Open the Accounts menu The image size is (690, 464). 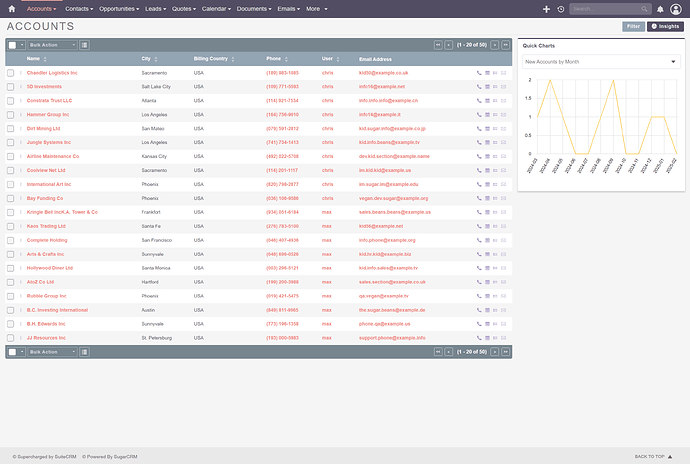coord(41,9)
